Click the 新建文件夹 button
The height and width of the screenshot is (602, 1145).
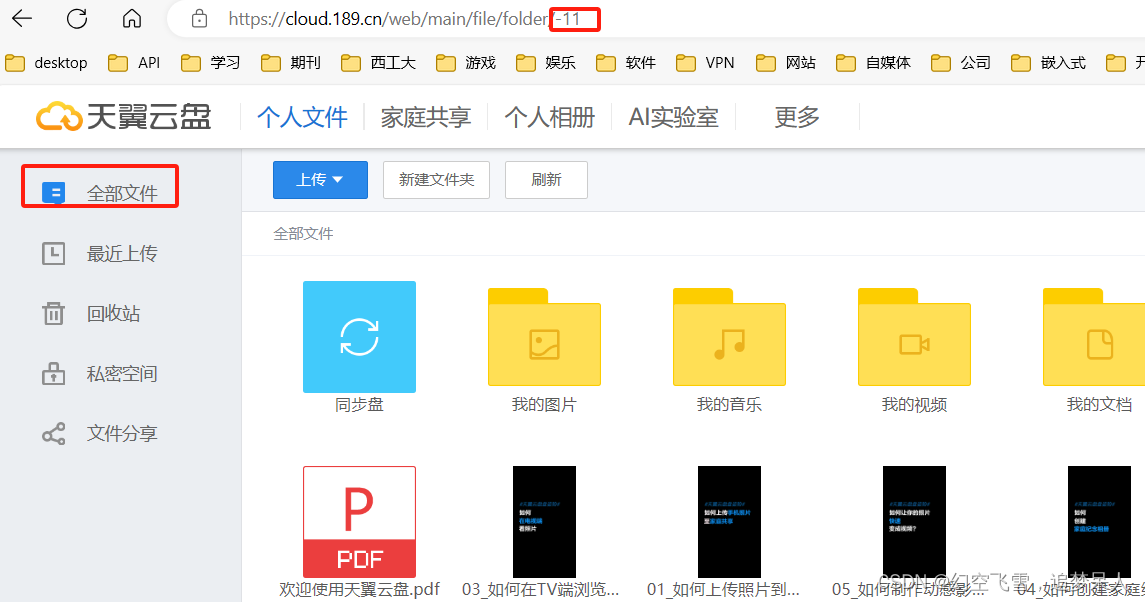(436, 180)
